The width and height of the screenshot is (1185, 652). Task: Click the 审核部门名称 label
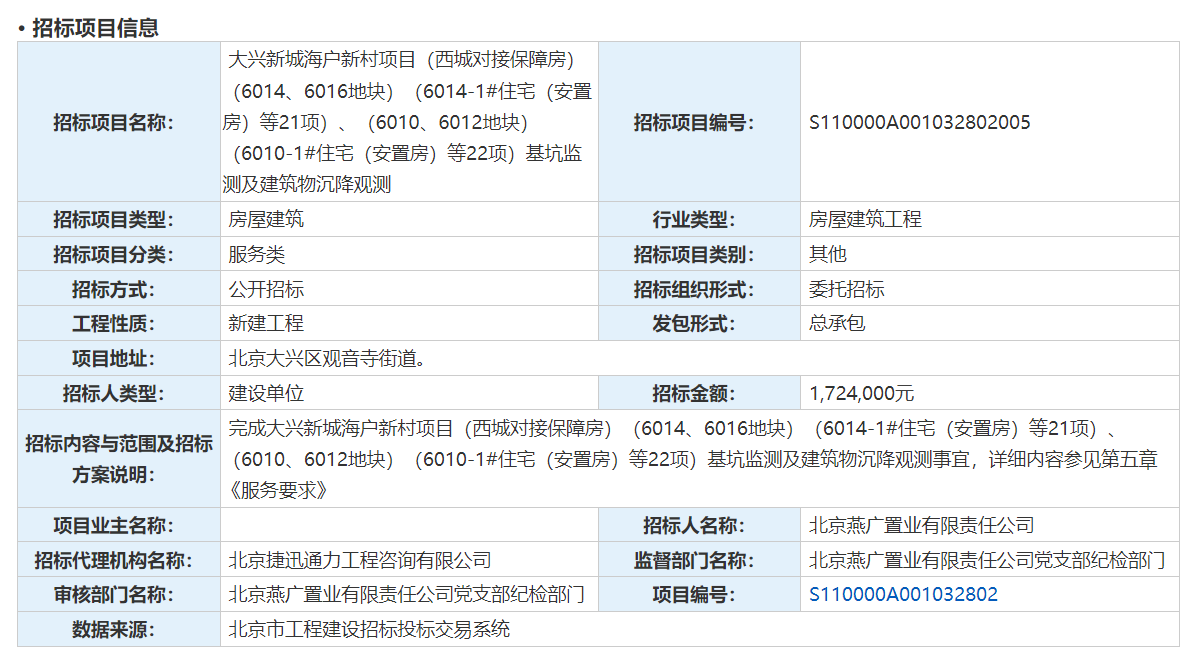113,595
